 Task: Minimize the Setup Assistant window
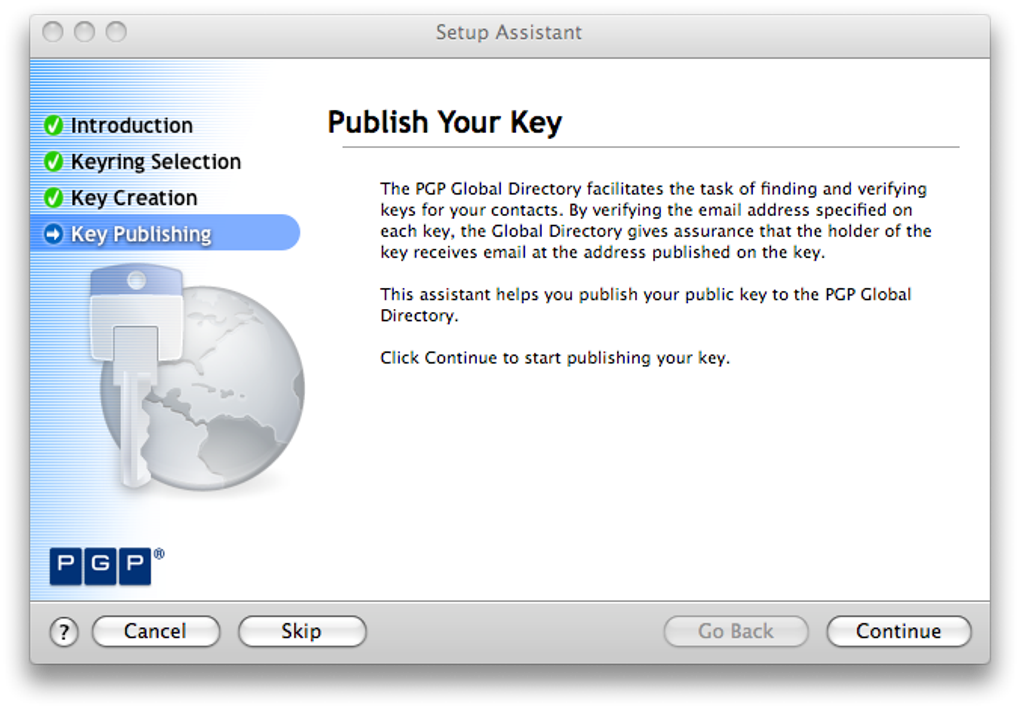tap(84, 32)
